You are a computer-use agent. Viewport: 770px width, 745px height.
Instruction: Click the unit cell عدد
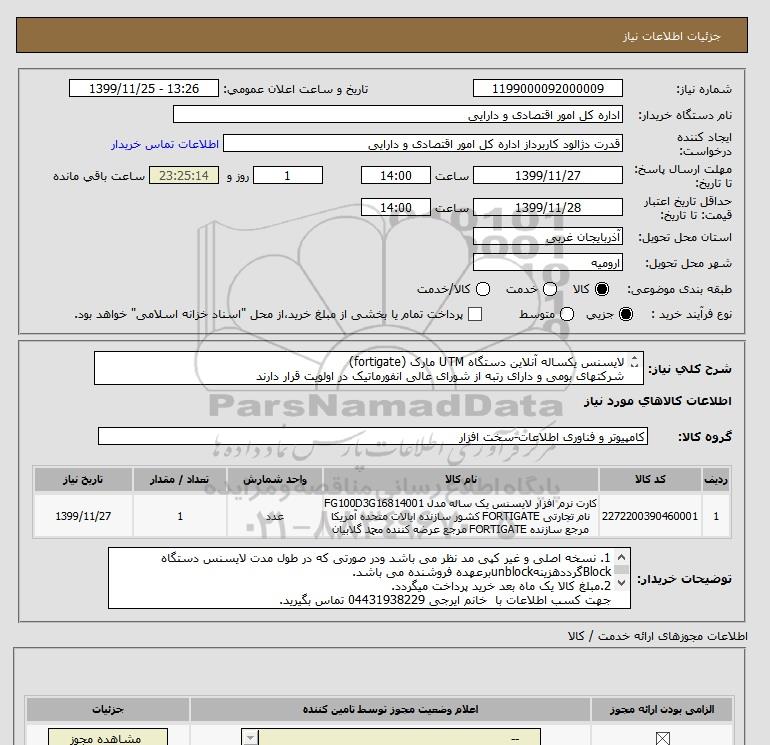(275, 516)
